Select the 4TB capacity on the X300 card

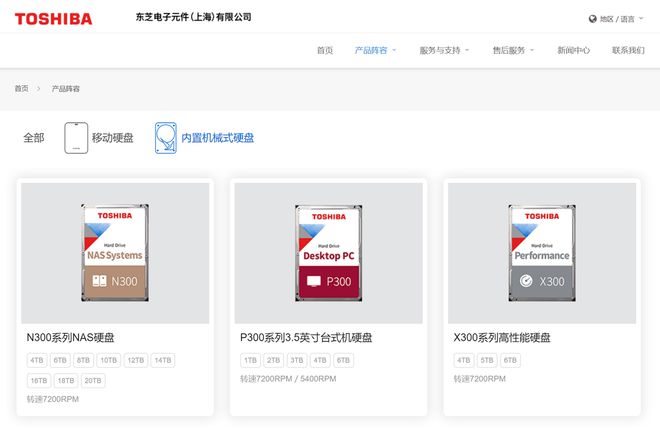click(464, 361)
